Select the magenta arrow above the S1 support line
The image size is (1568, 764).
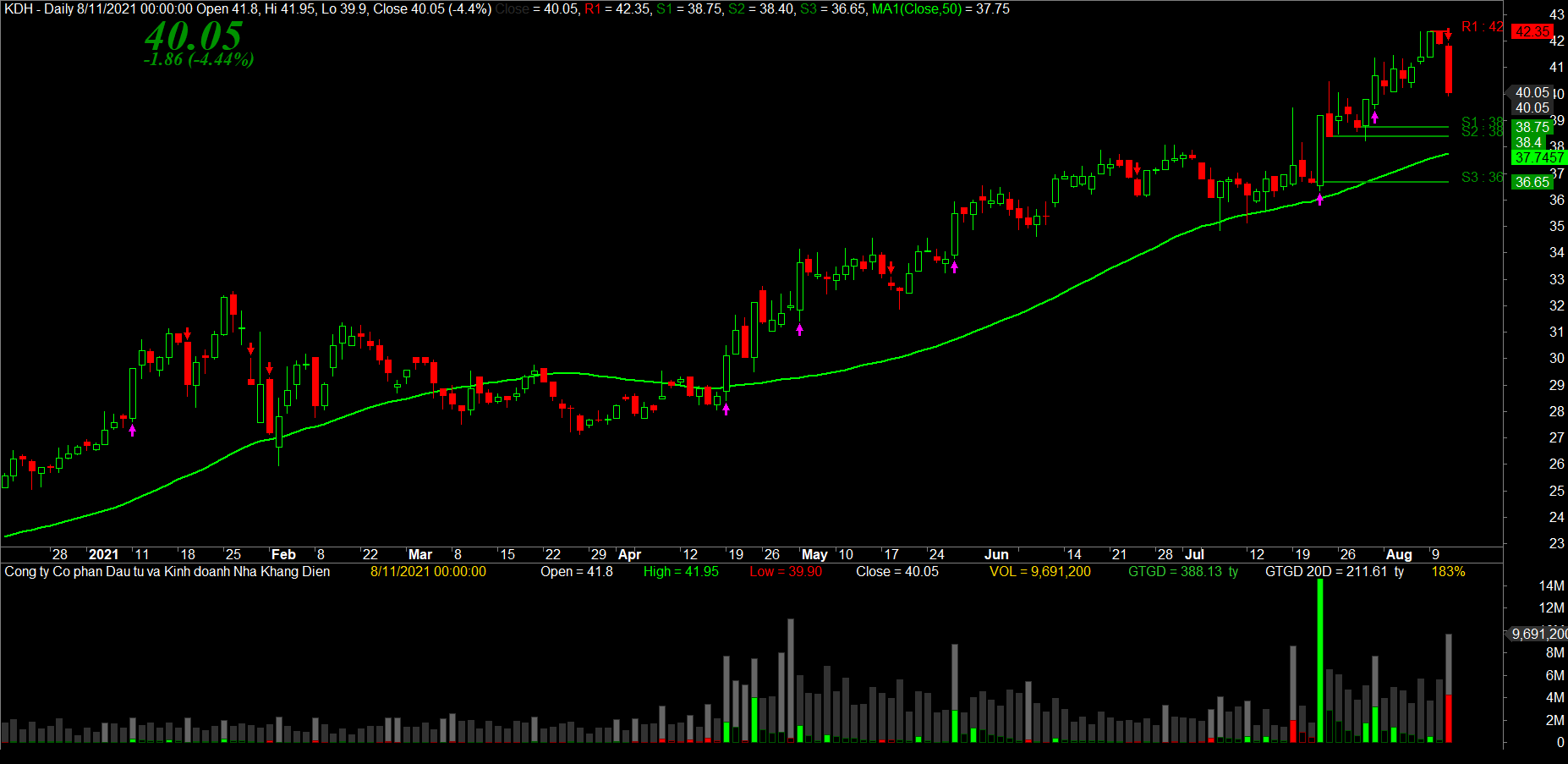pyautogui.click(x=1374, y=118)
